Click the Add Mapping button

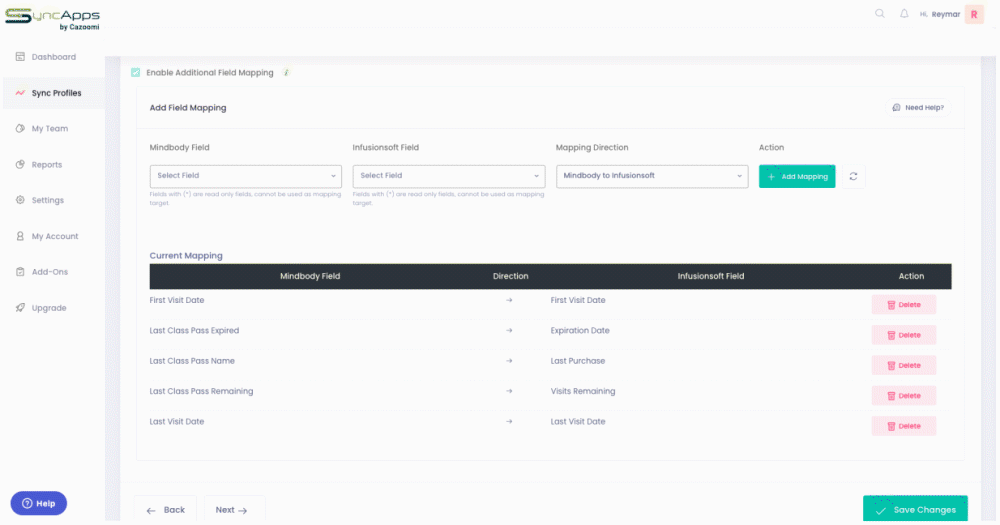pyautogui.click(x=797, y=177)
